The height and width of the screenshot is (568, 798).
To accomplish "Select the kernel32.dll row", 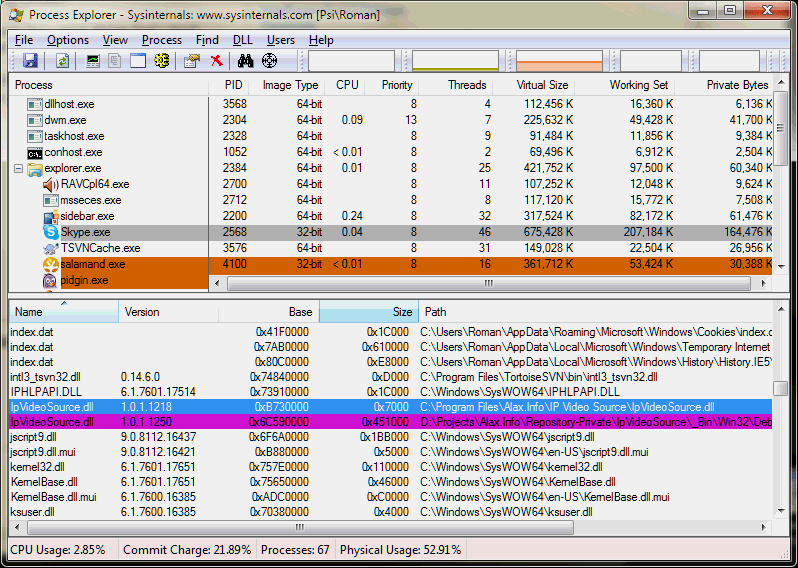I will 390,467.
